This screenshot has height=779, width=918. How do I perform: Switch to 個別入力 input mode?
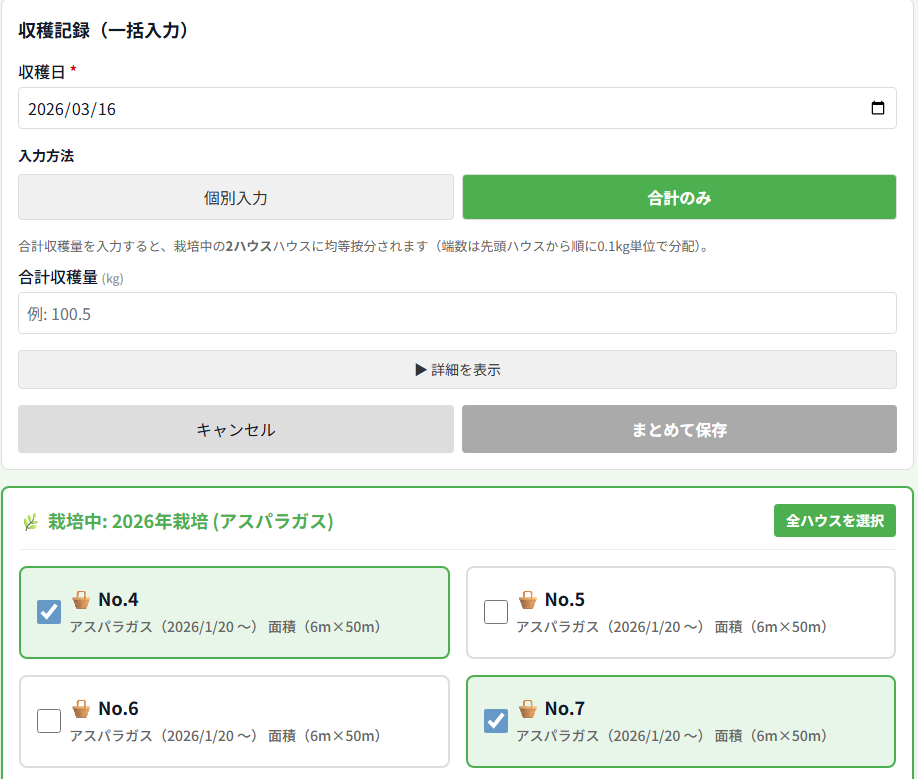point(236,198)
